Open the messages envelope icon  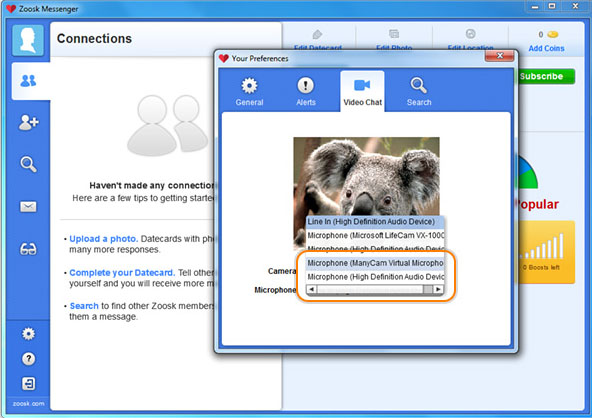click(x=28, y=207)
